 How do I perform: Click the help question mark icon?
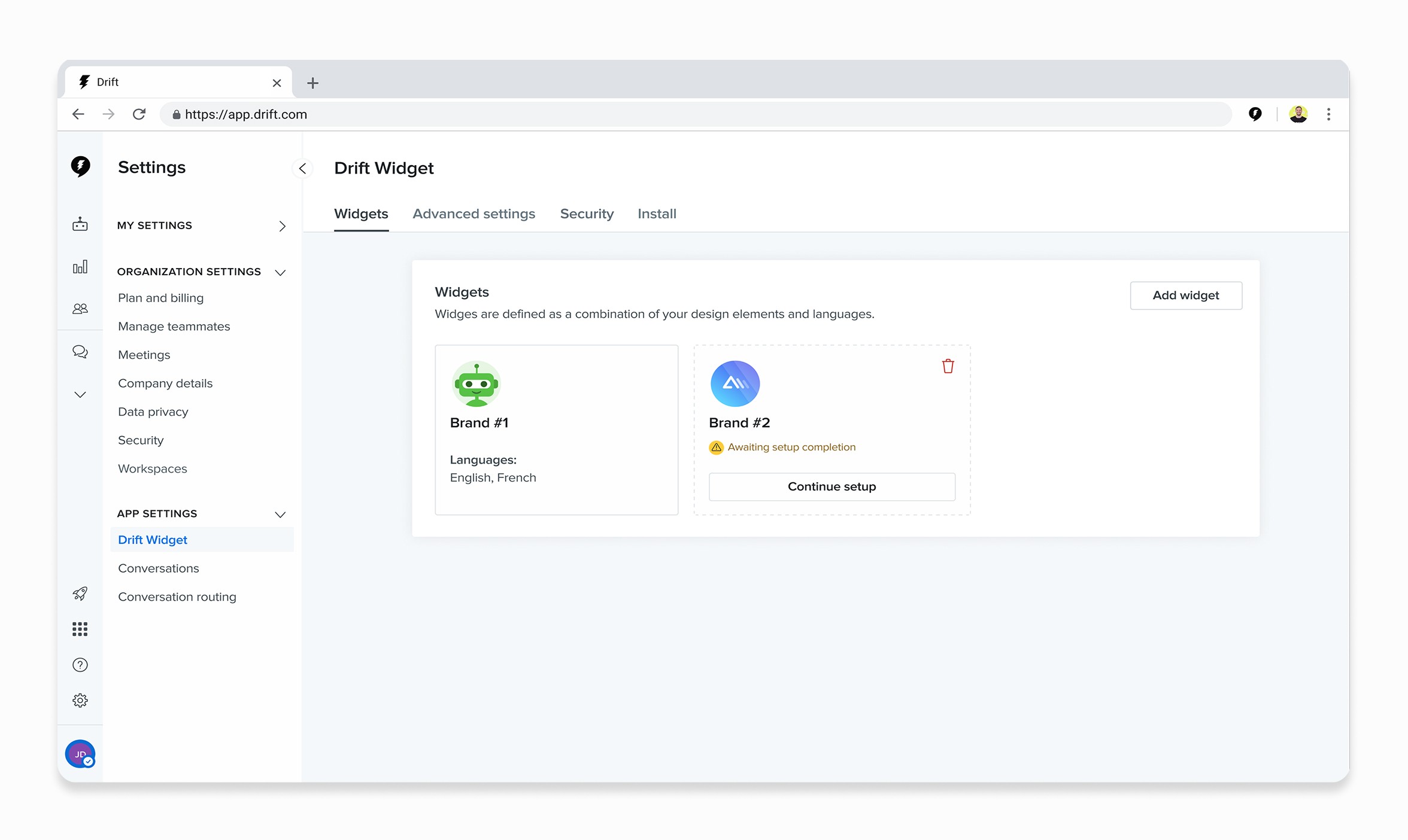tap(80, 665)
